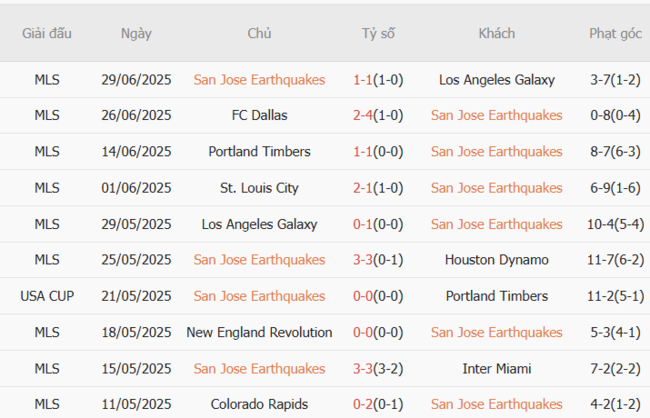The image size is (650, 418).
Task: Open New England Revolution team link
Action: tap(259, 332)
